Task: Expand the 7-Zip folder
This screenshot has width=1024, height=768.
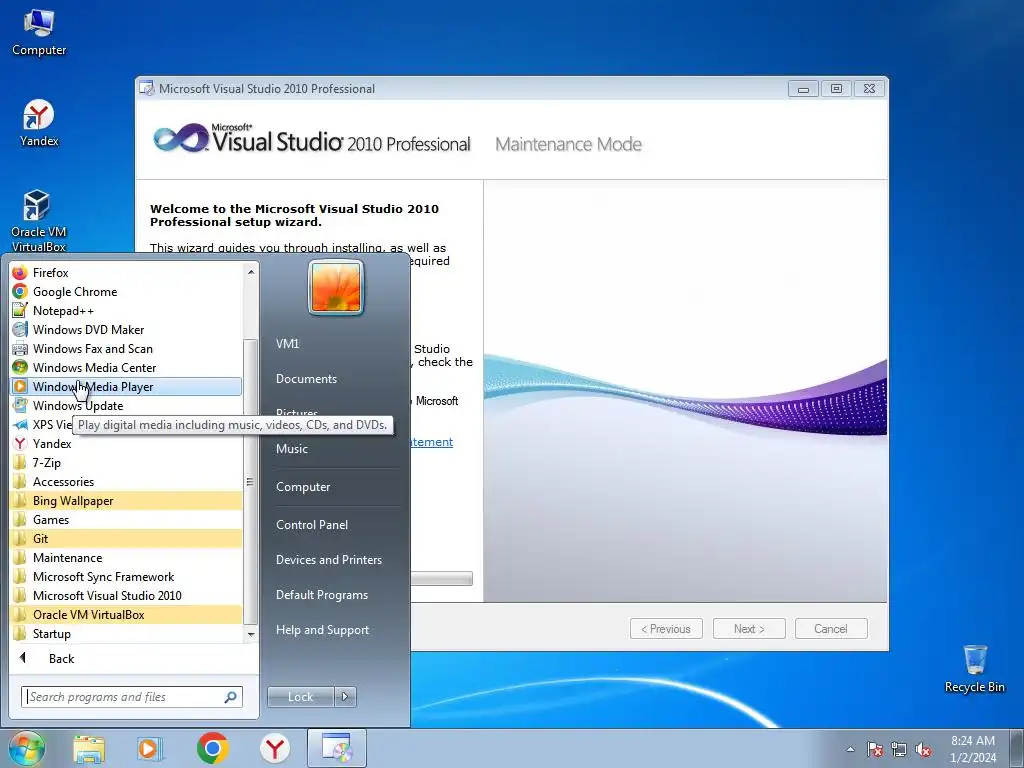Action: pos(126,462)
